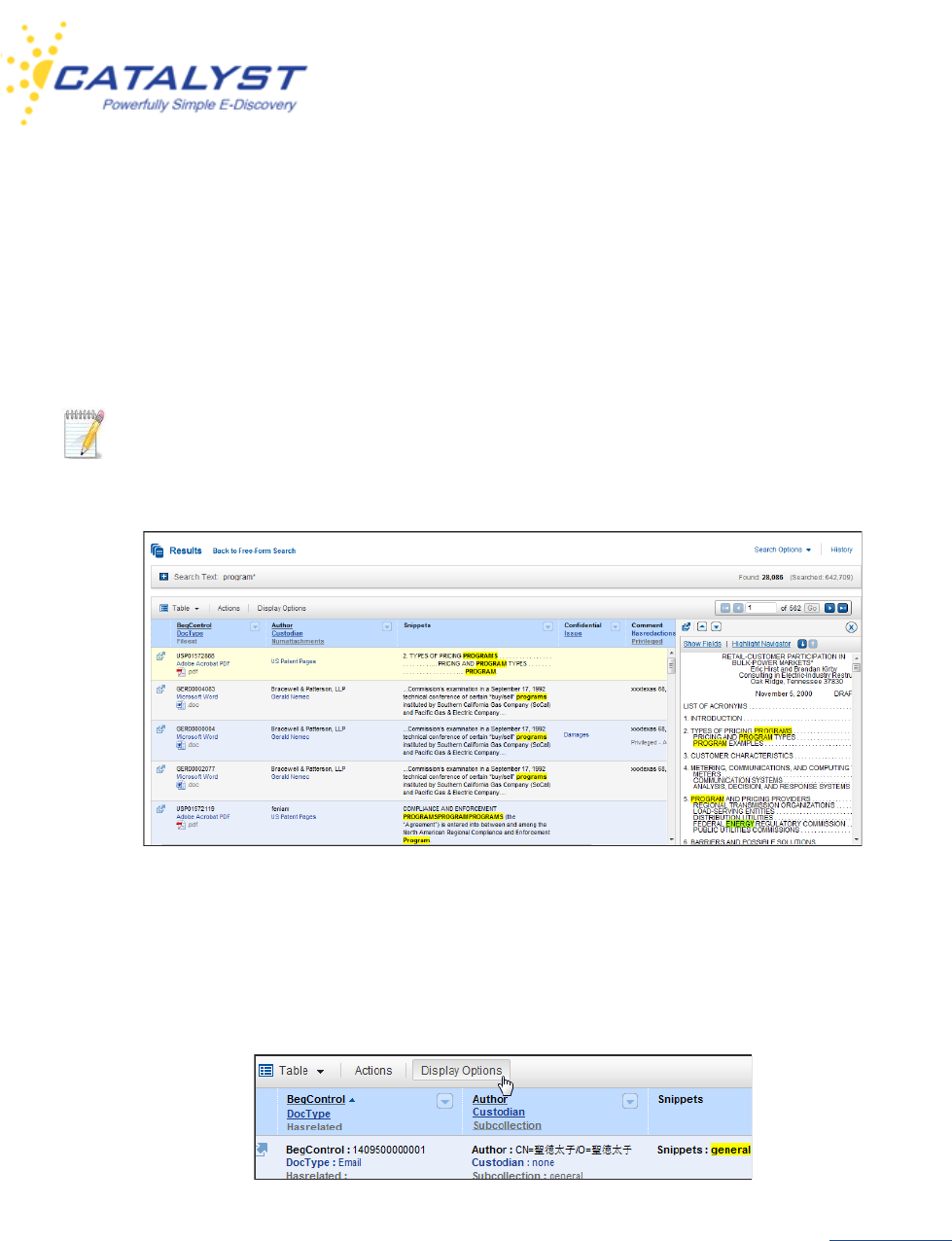The height and width of the screenshot is (1241, 952).
Task: Click Back to Free-Form Search link
Action: [x=254, y=550]
